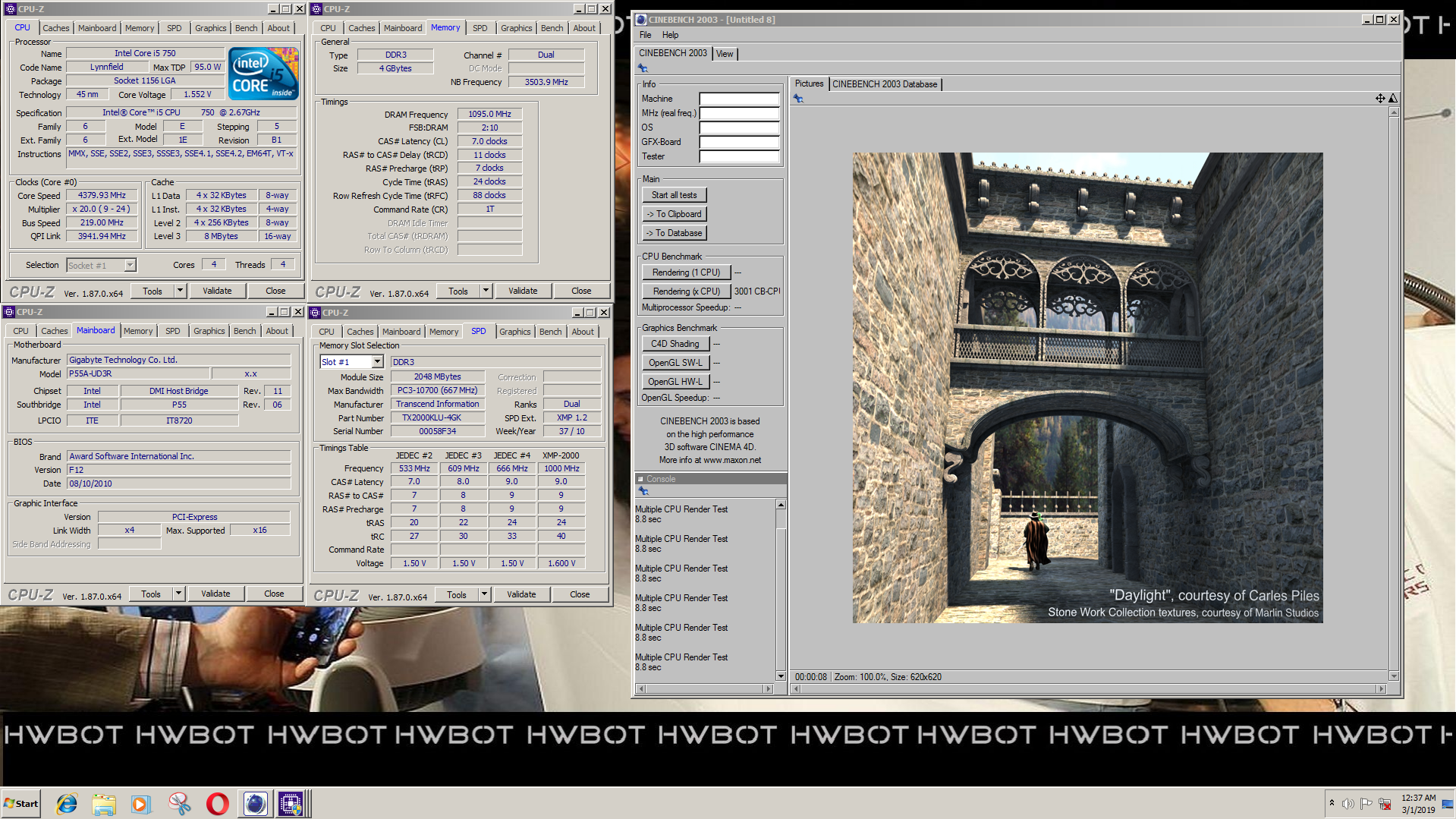Click the GFX-Board input field
The width and height of the screenshot is (1456, 819).
[x=739, y=142]
